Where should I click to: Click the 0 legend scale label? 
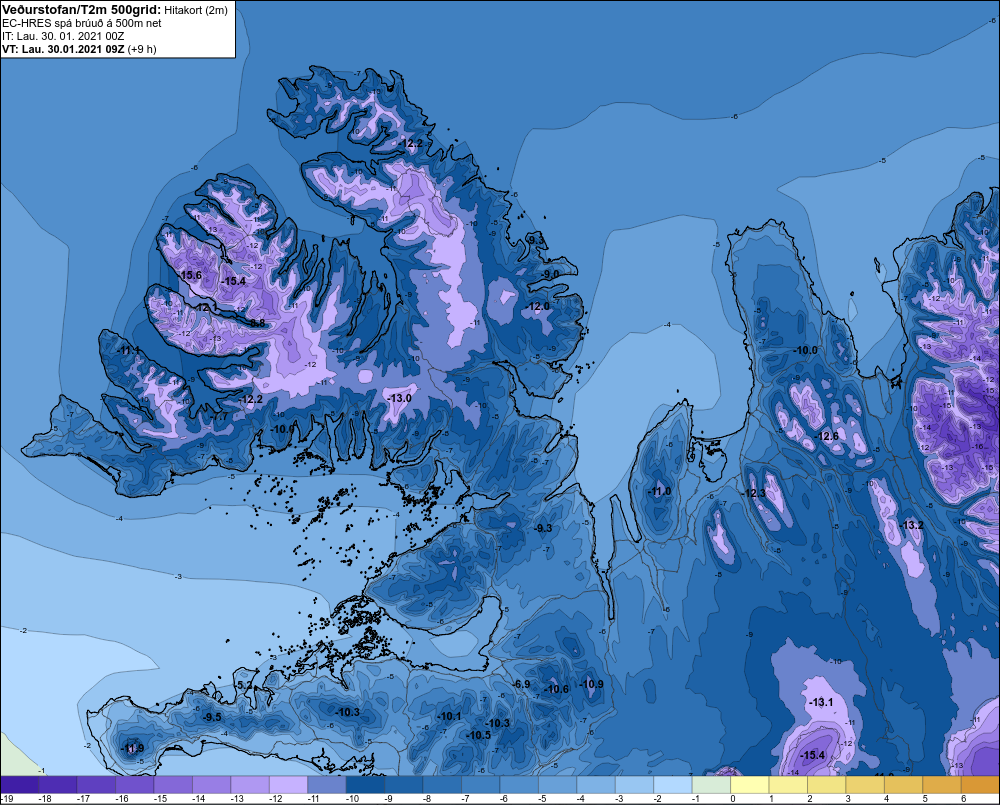(733, 799)
